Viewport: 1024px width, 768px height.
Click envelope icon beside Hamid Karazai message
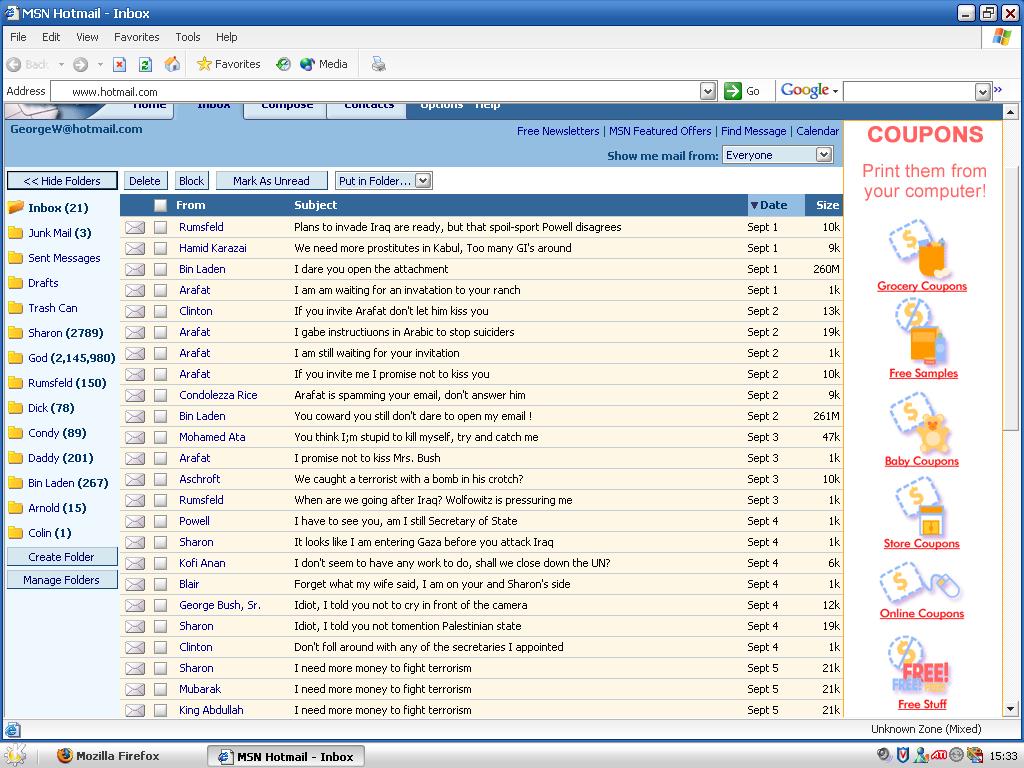135,248
